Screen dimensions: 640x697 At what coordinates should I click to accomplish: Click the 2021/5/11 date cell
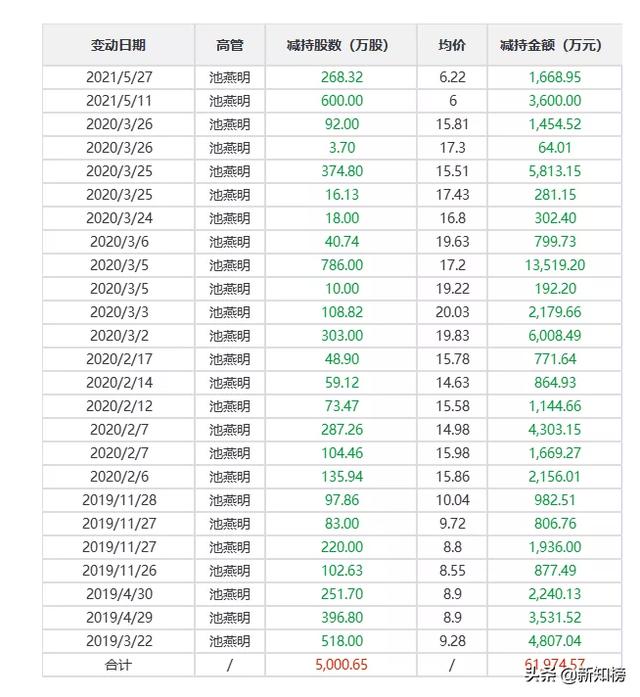118,101
